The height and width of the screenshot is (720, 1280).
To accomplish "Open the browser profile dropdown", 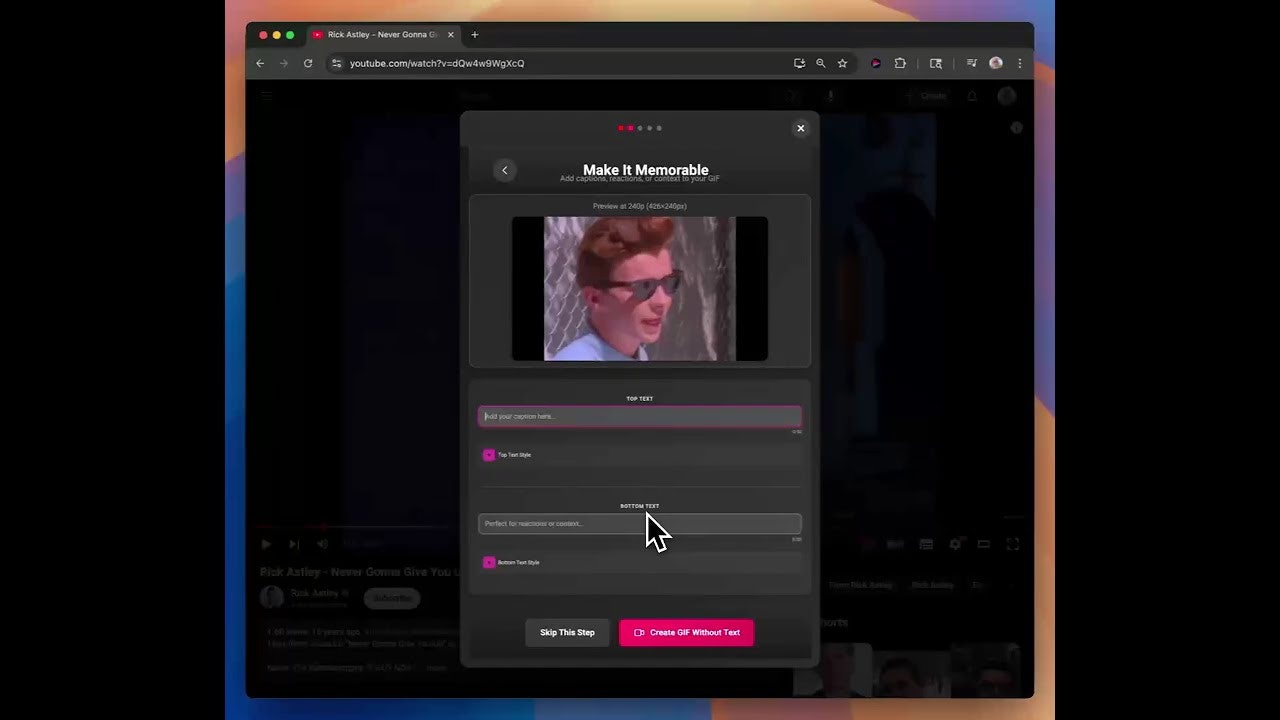I will 996,63.
